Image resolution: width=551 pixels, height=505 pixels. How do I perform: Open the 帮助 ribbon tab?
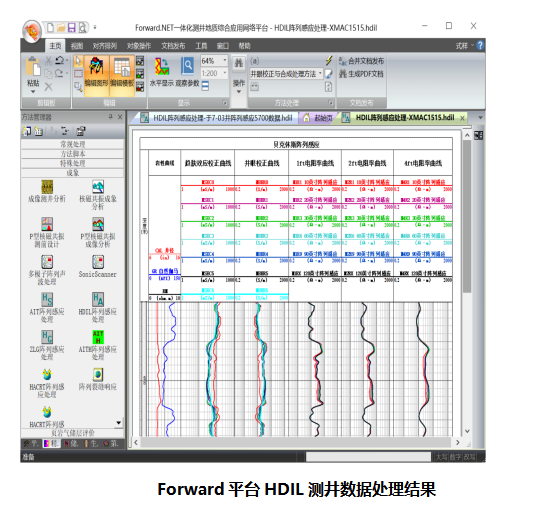pos(245,46)
